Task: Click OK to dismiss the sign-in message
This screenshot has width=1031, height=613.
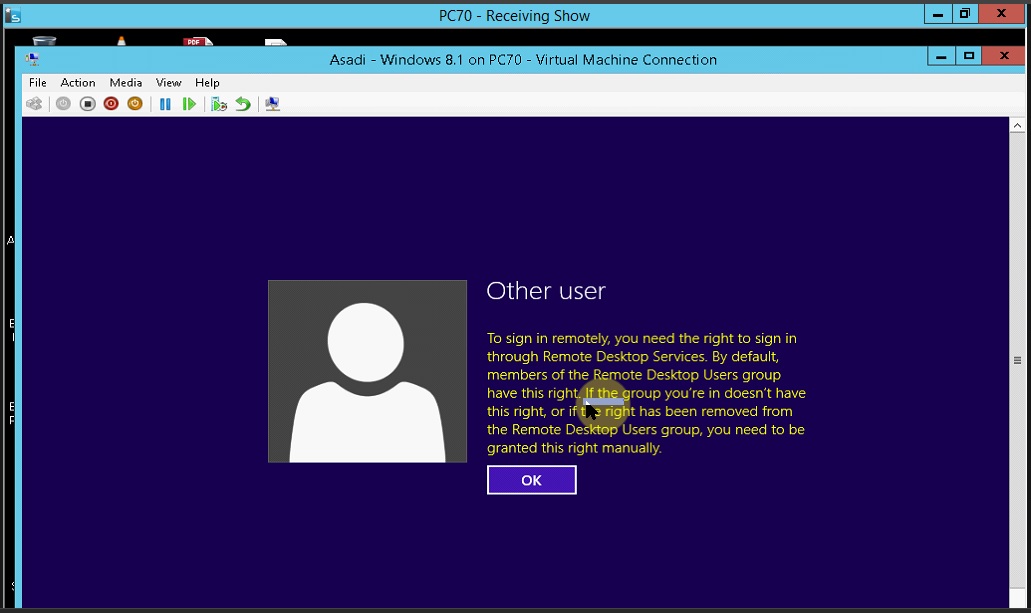Action: click(531, 480)
